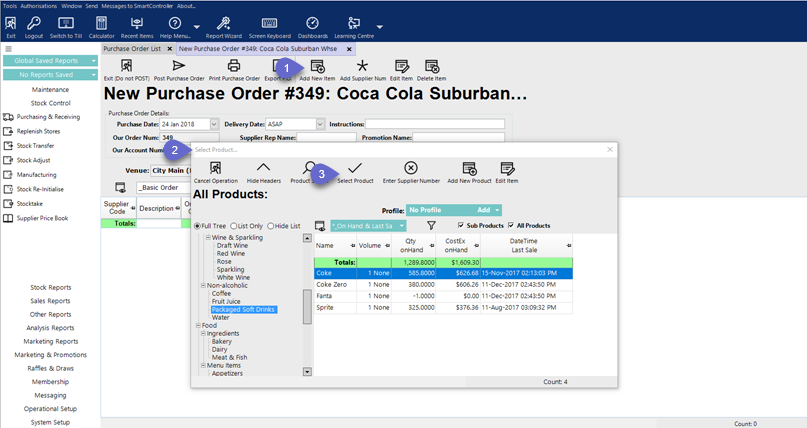Hide headers using the Hide Headers icon
This screenshot has width=807, height=428.
(264, 168)
